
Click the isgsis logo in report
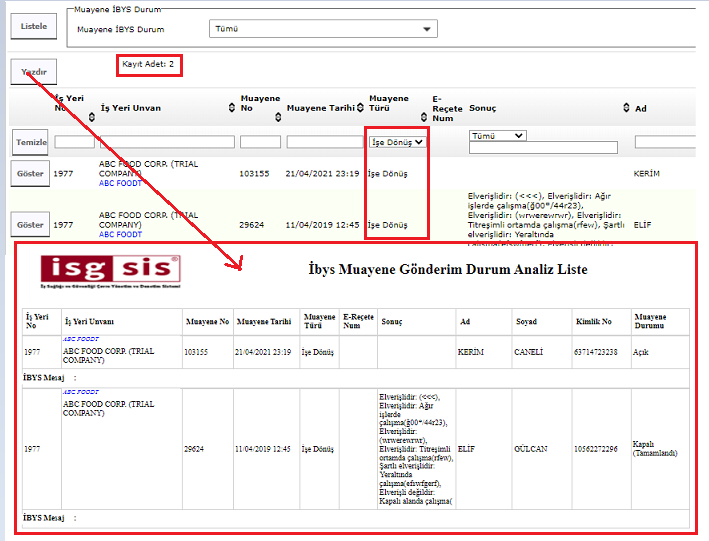[x=110, y=269]
